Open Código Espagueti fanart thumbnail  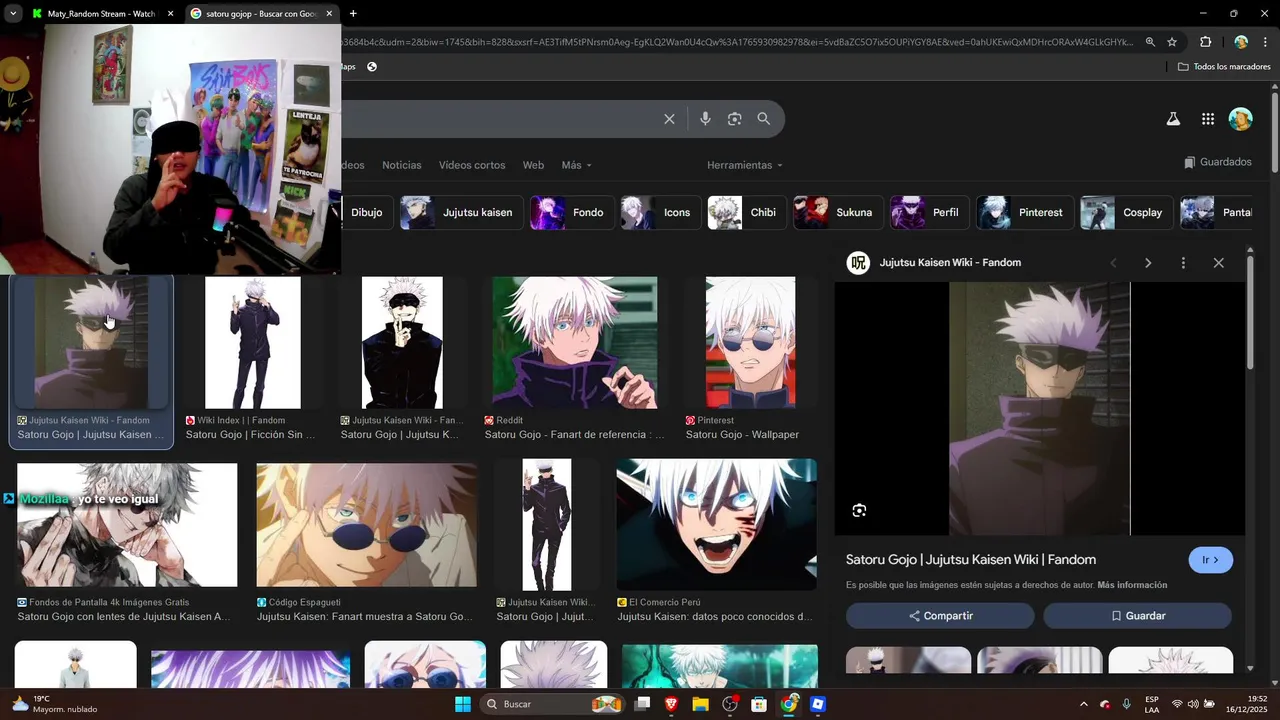point(367,525)
